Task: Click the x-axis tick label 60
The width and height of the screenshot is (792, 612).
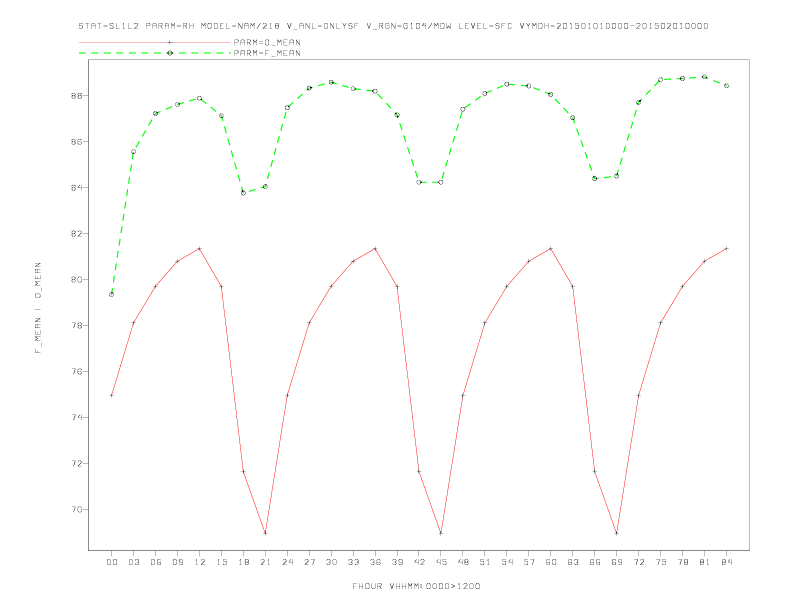Action: [x=551, y=562]
